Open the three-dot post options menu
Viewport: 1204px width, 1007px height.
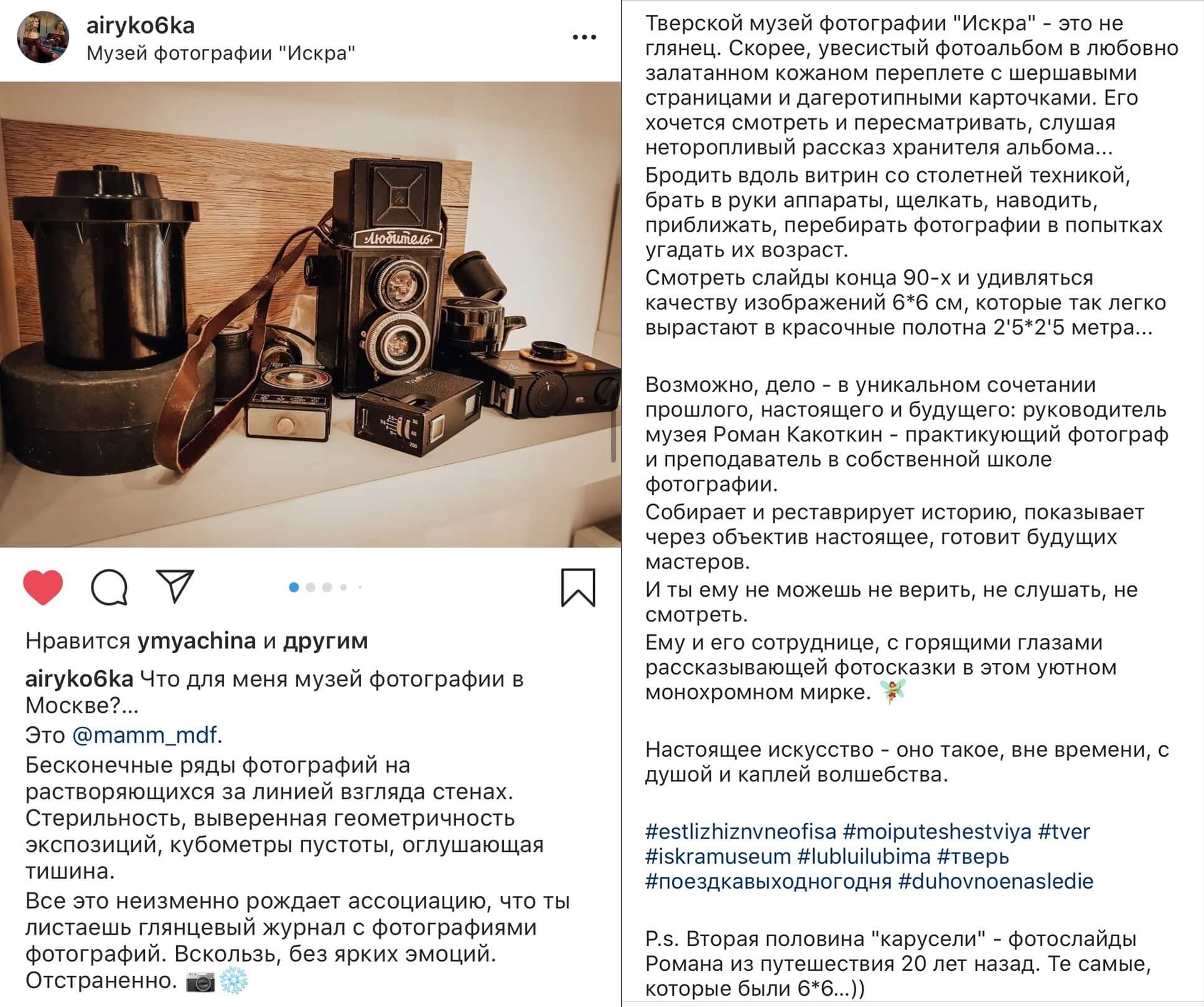point(584,37)
